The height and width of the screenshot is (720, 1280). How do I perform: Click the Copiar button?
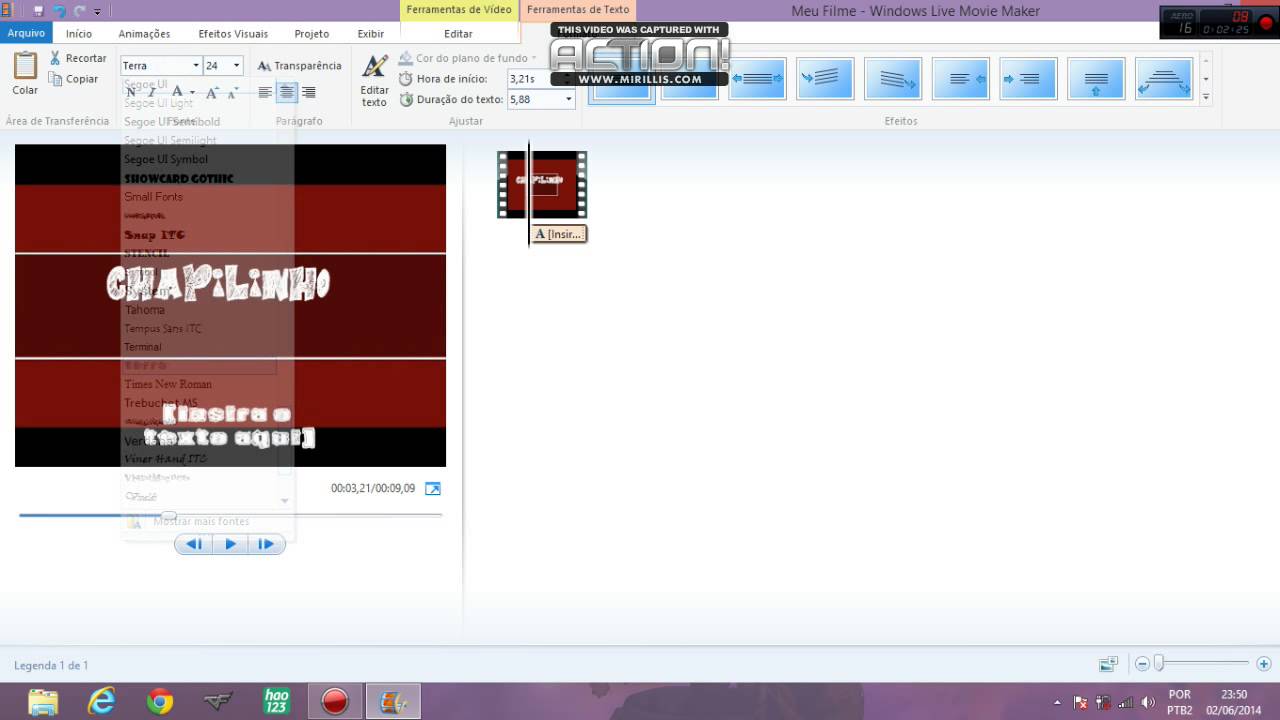point(74,79)
